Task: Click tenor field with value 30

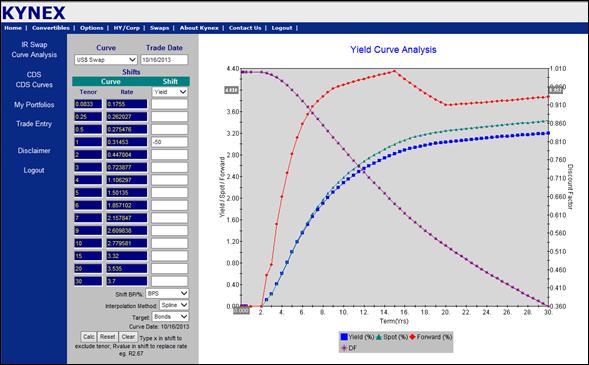Action: point(88,281)
